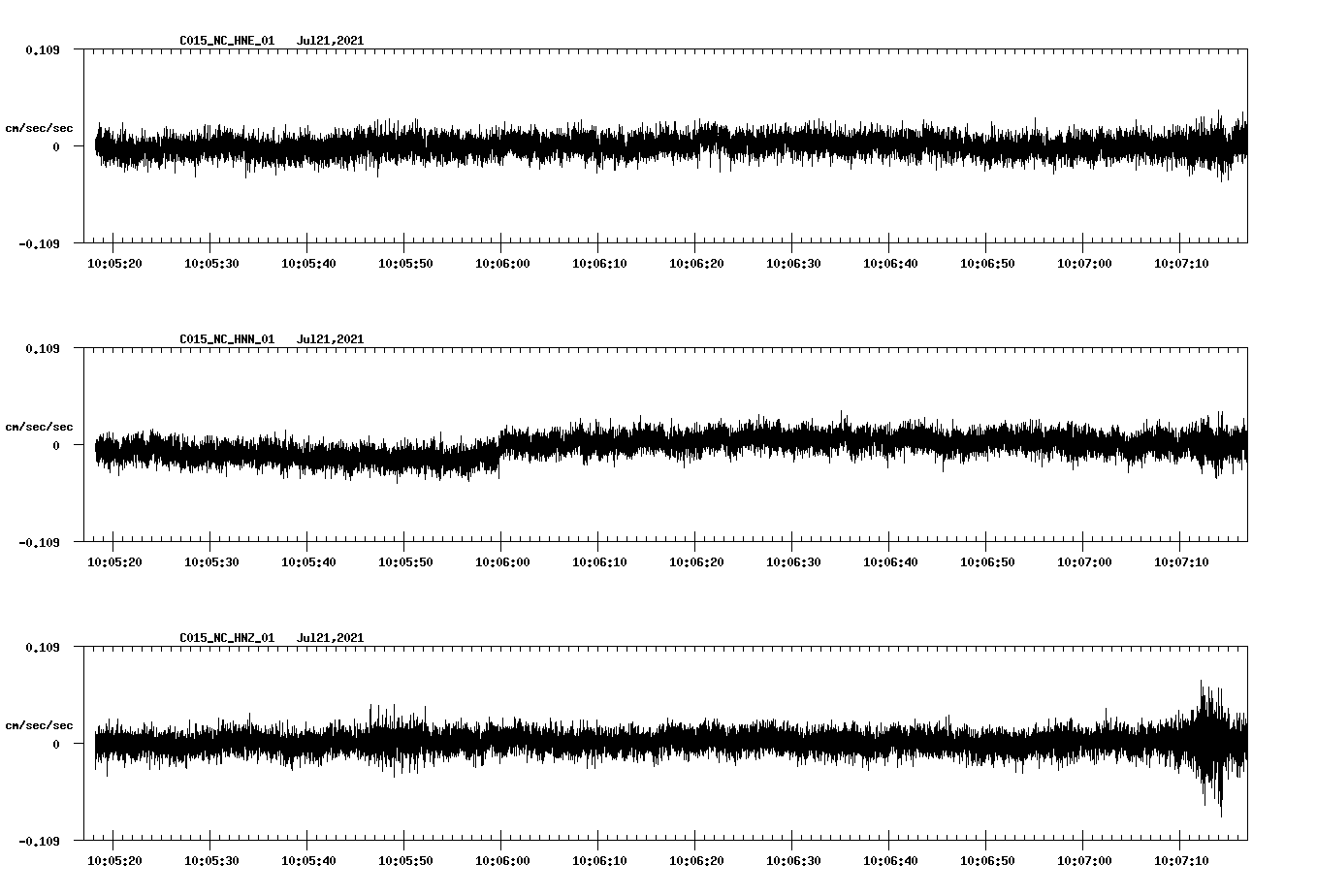
Task: Click the 10:05:40 time label under HNE plot
Action: [x=308, y=264]
